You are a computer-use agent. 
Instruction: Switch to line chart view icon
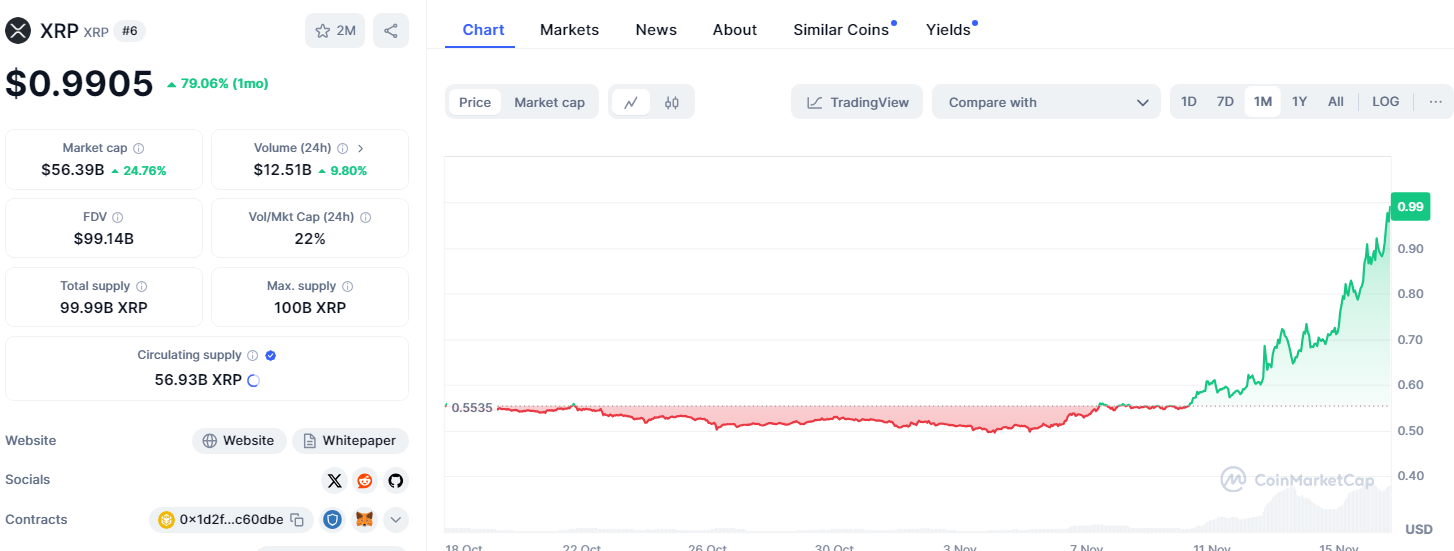click(631, 102)
